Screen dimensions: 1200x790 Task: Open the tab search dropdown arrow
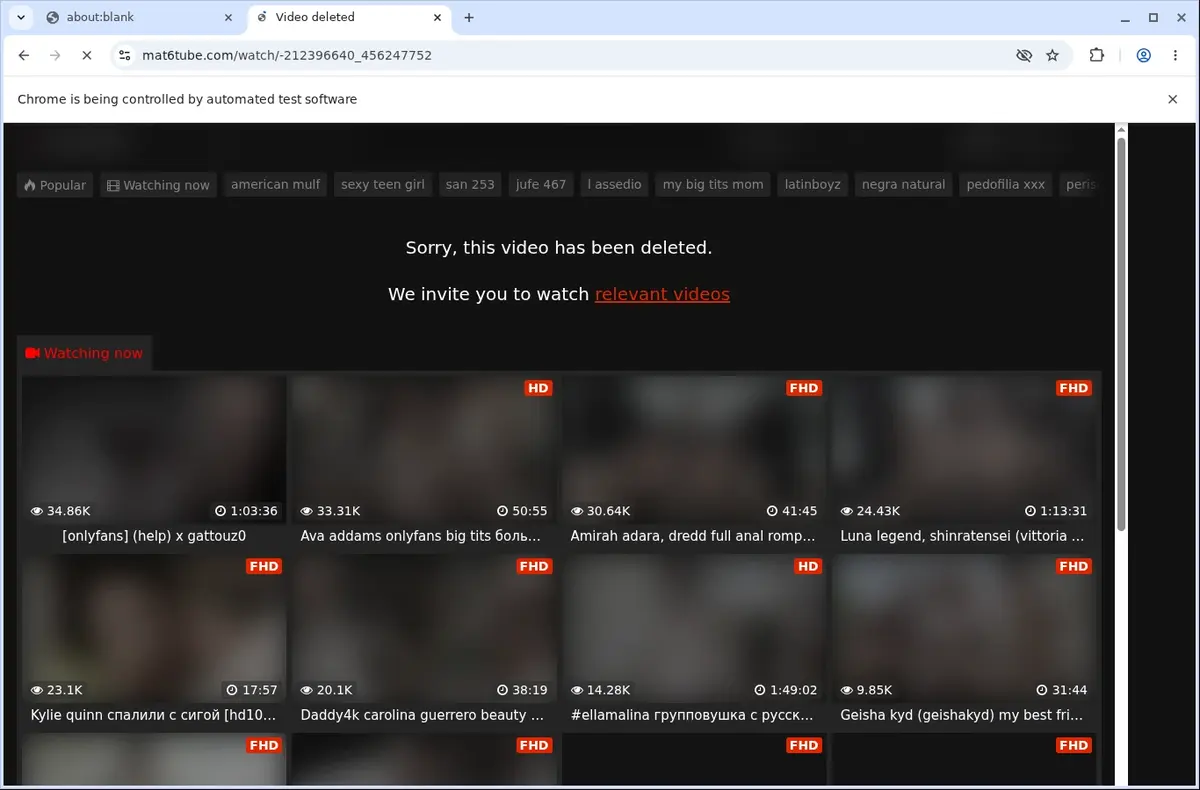[x=21, y=17]
